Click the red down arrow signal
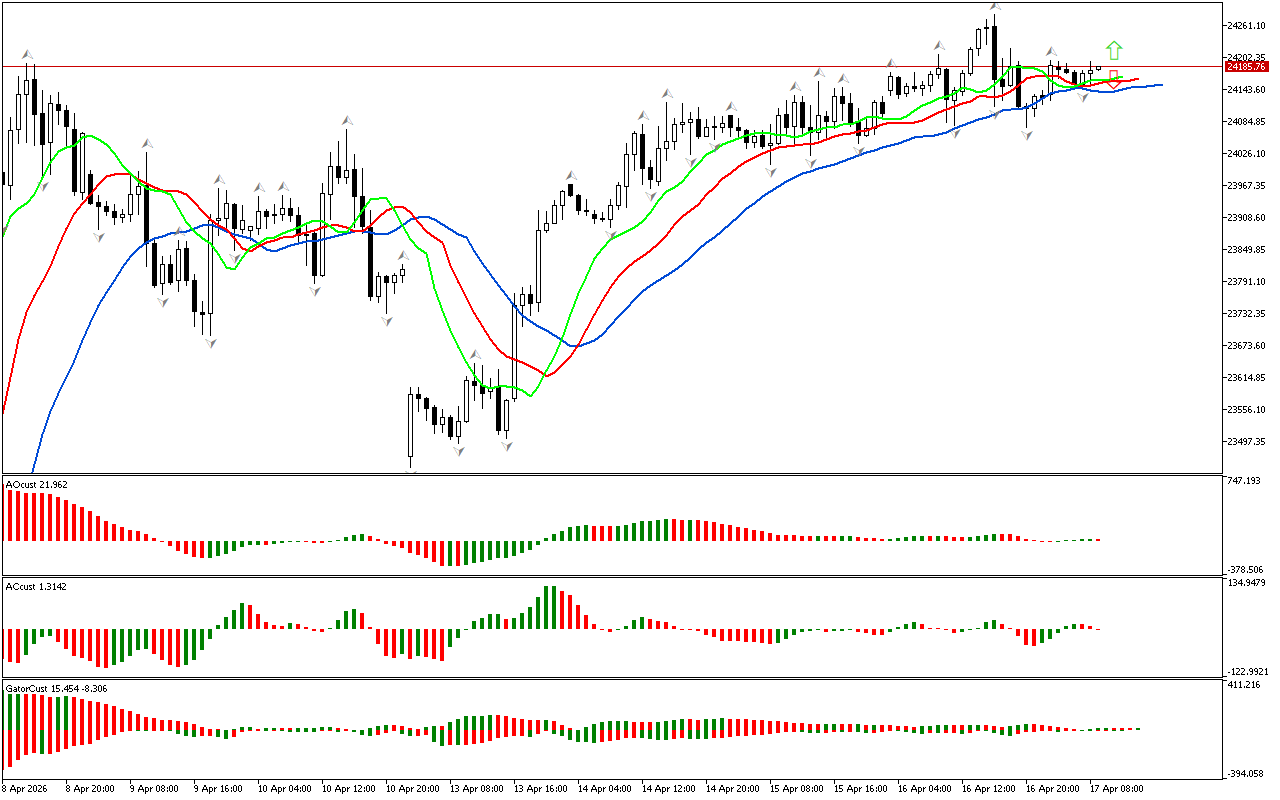 (x=1113, y=79)
